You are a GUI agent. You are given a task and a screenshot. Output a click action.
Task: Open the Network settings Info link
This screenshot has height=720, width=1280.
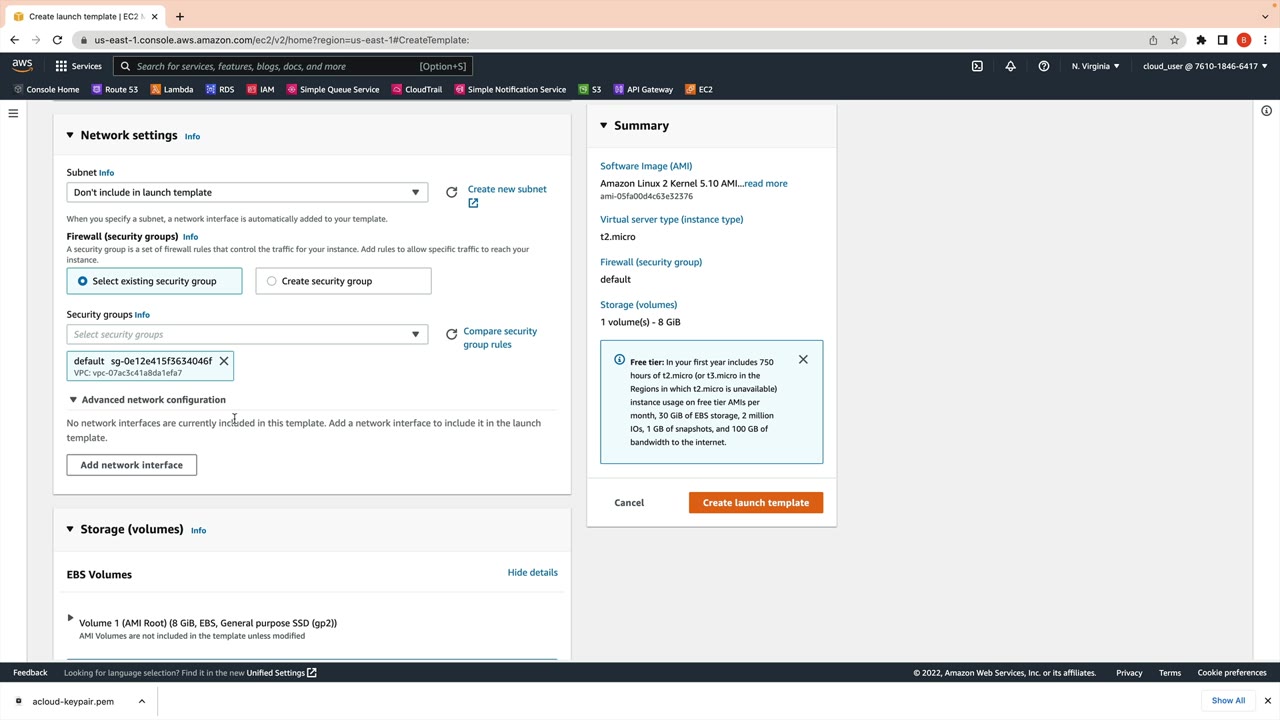click(x=192, y=136)
